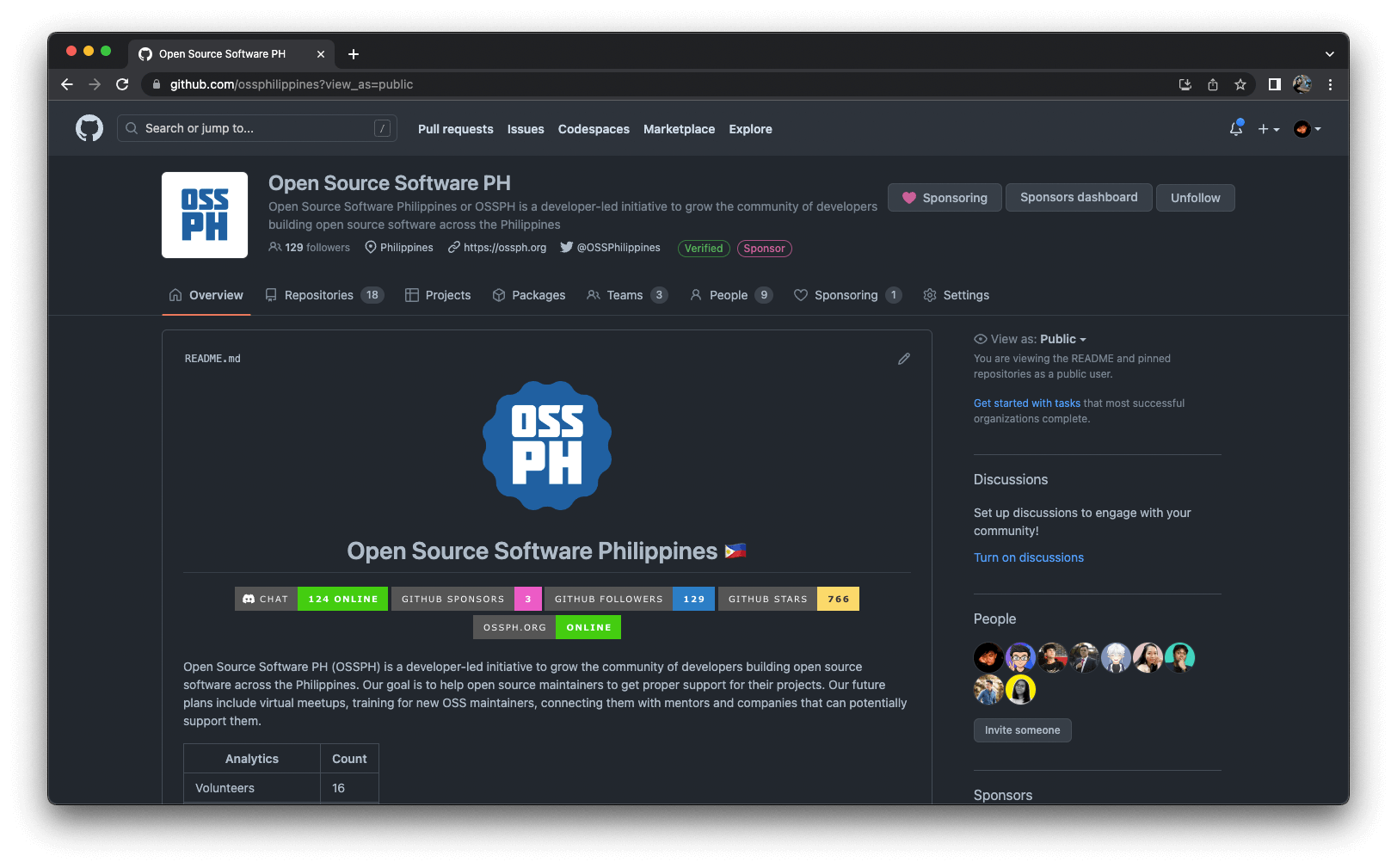The width and height of the screenshot is (1397, 868).
Task: Open the People tab
Action: [731, 295]
